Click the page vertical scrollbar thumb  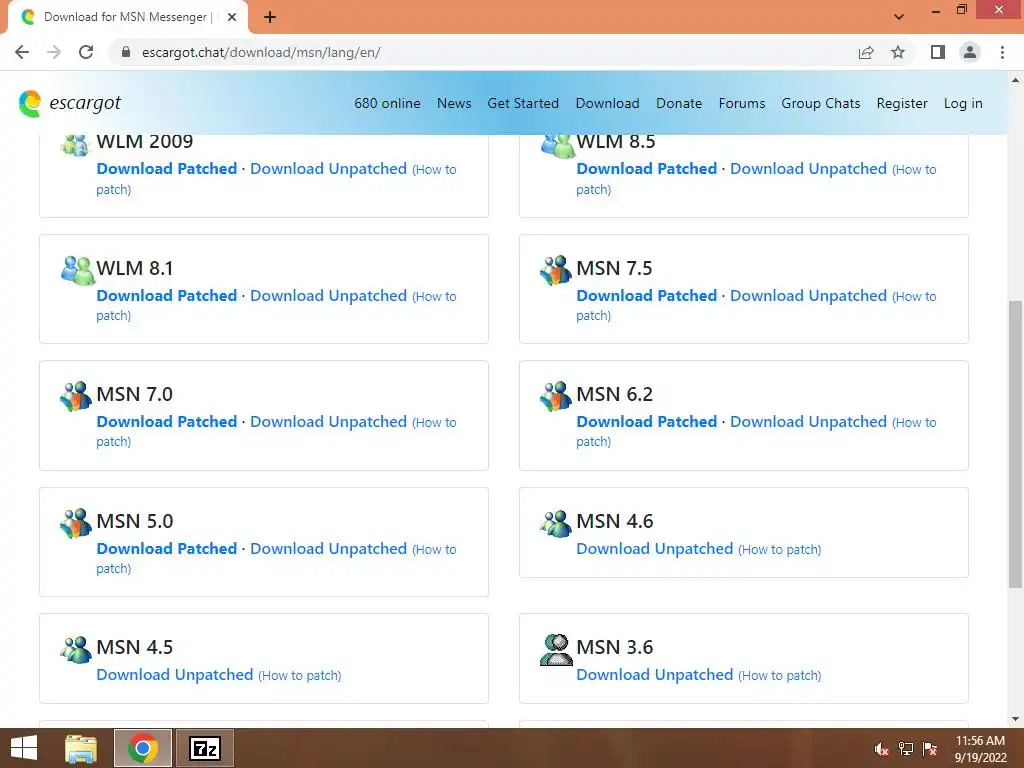coord(1015,444)
